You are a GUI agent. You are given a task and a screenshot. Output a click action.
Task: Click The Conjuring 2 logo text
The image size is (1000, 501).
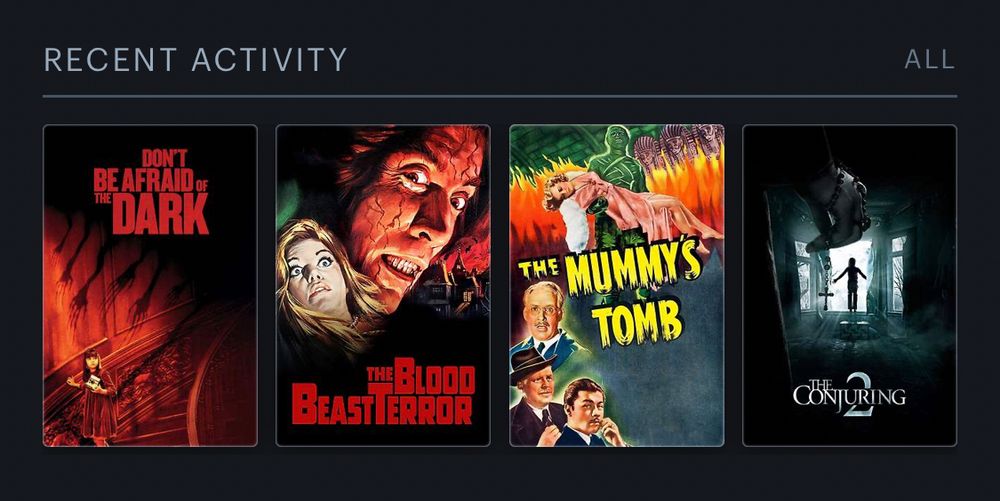coord(849,396)
